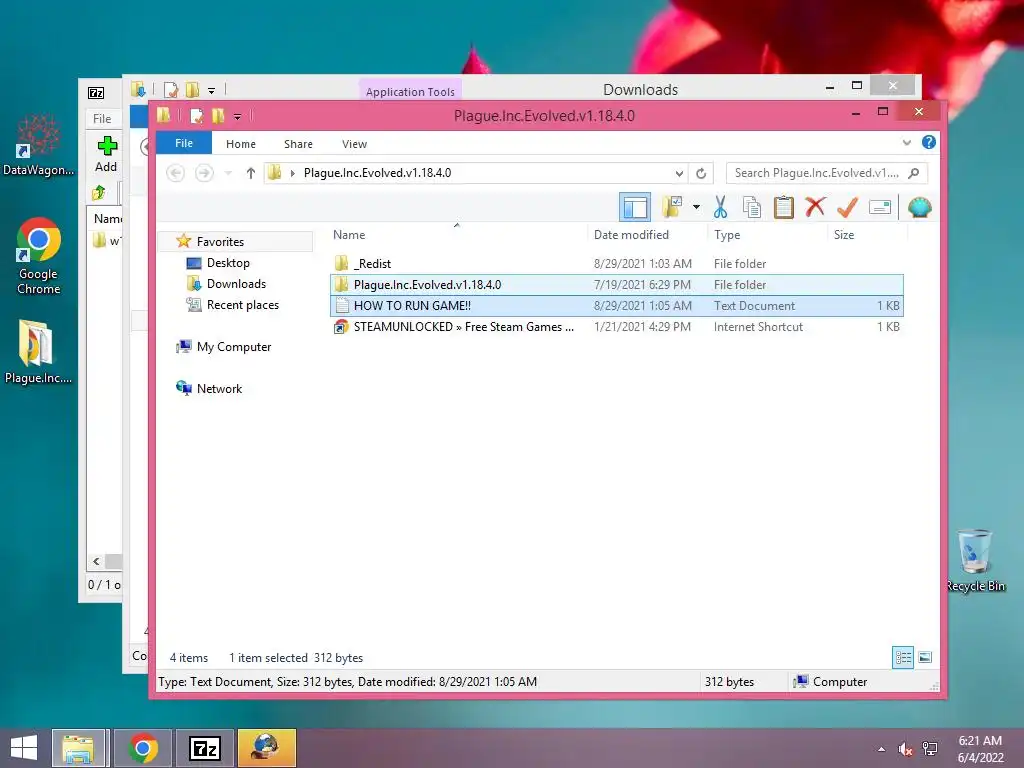The height and width of the screenshot is (768, 1024).
Task: Open the Recycle Bin on desktop
Action: [x=975, y=562]
